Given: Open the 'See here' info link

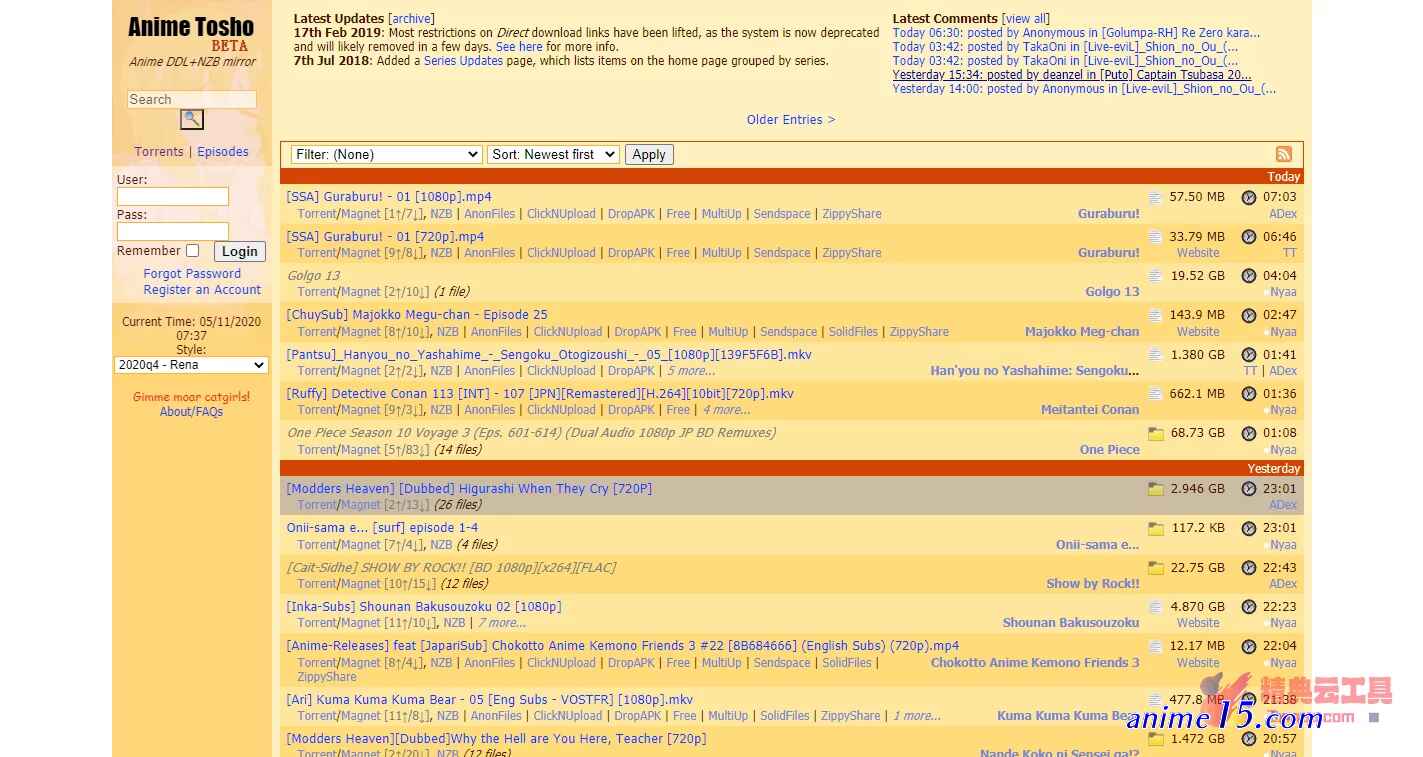Looking at the screenshot, I should coord(519,47).
